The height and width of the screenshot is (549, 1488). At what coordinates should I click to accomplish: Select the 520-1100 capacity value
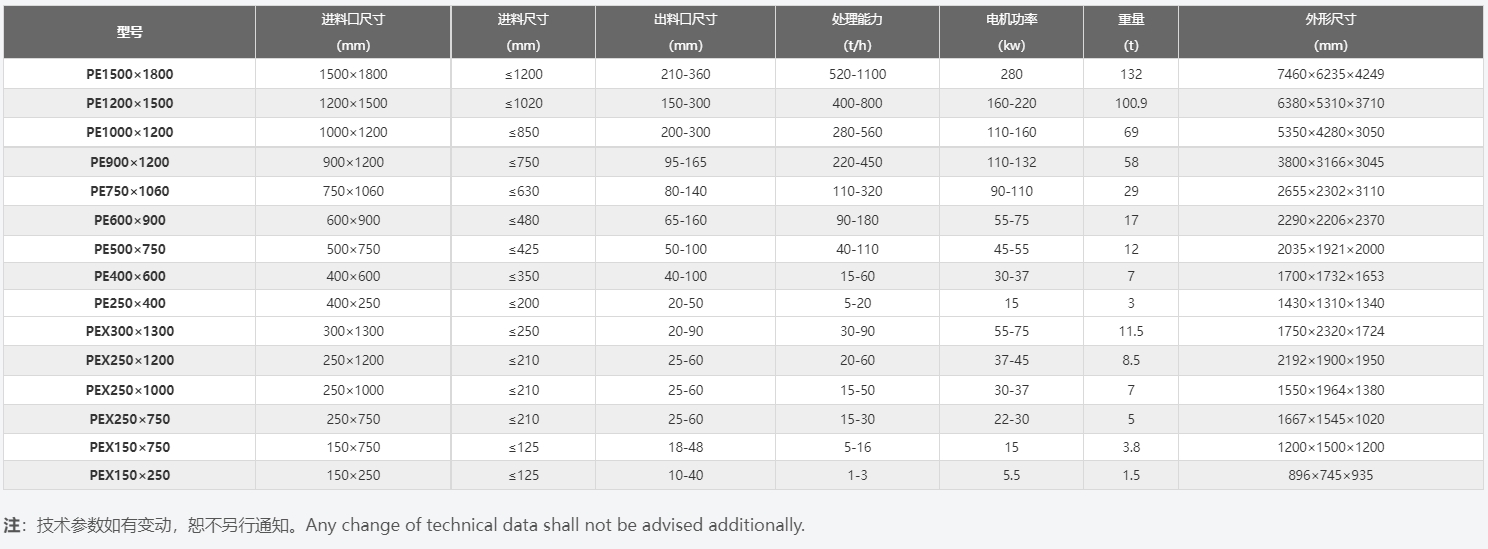coord(857,74)
